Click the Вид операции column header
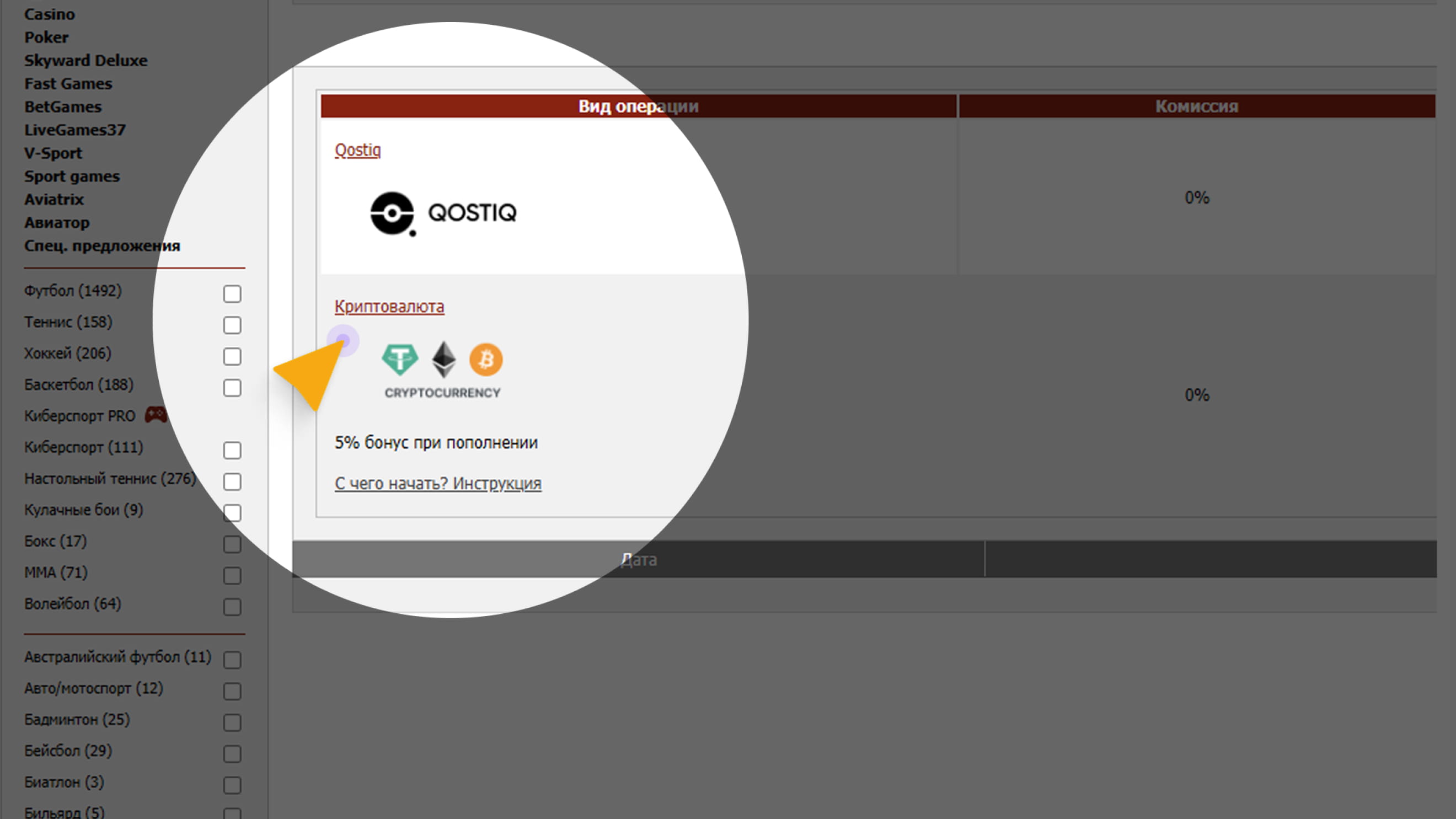1456x819 pixels. tap(638, 106)
